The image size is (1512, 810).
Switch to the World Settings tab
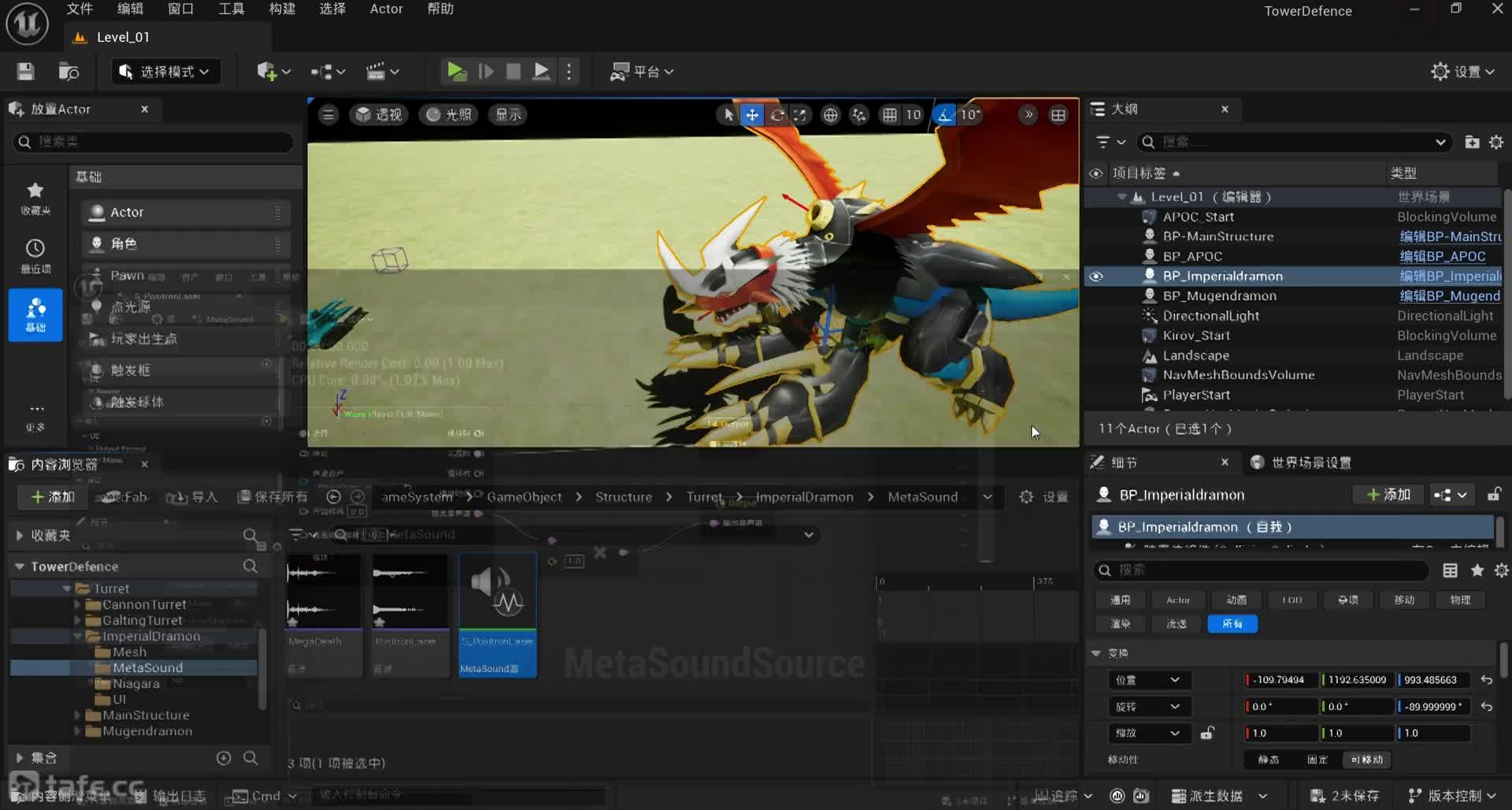(1303, 463)
